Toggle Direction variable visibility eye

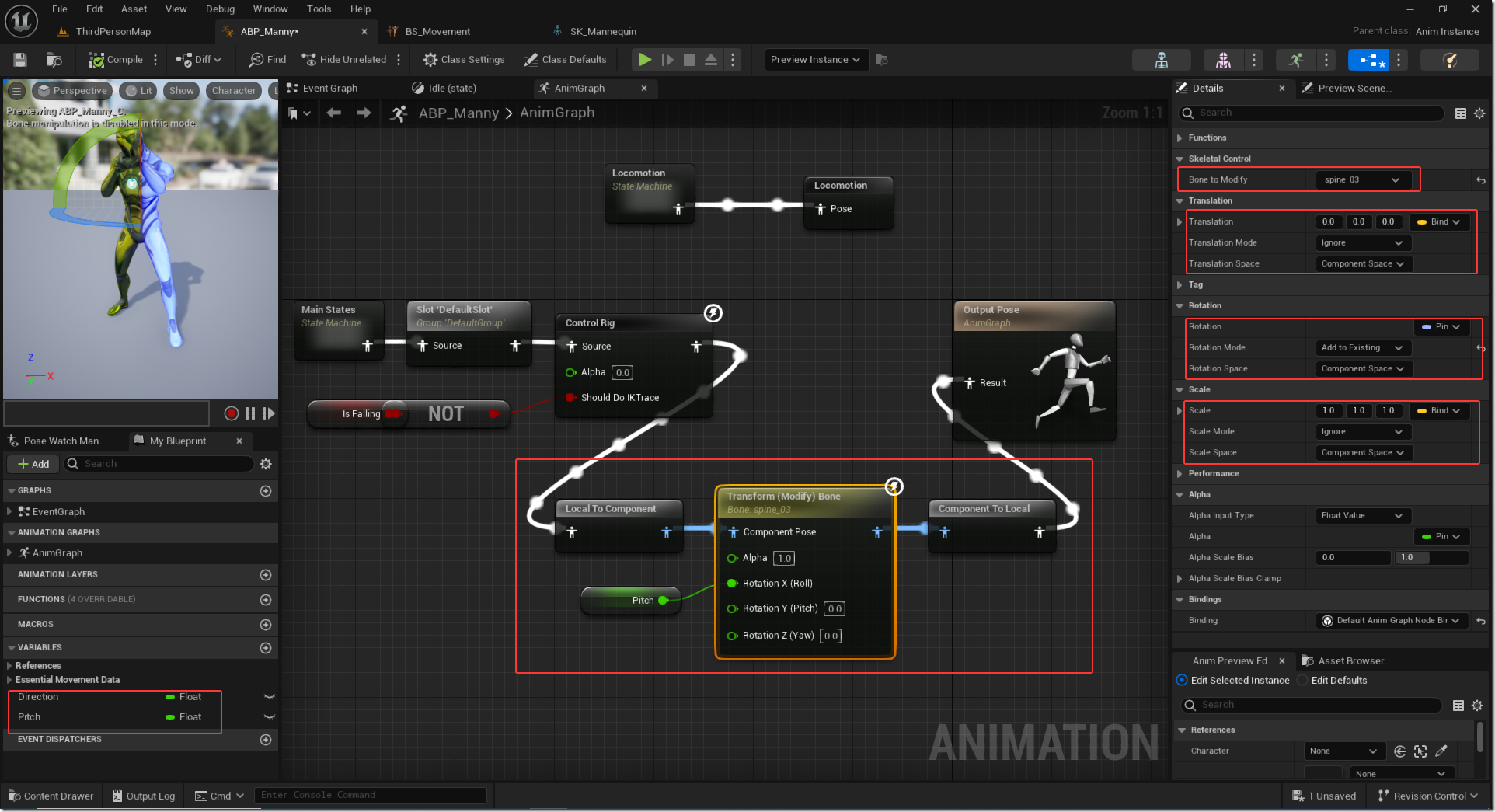tap(270, 697)
